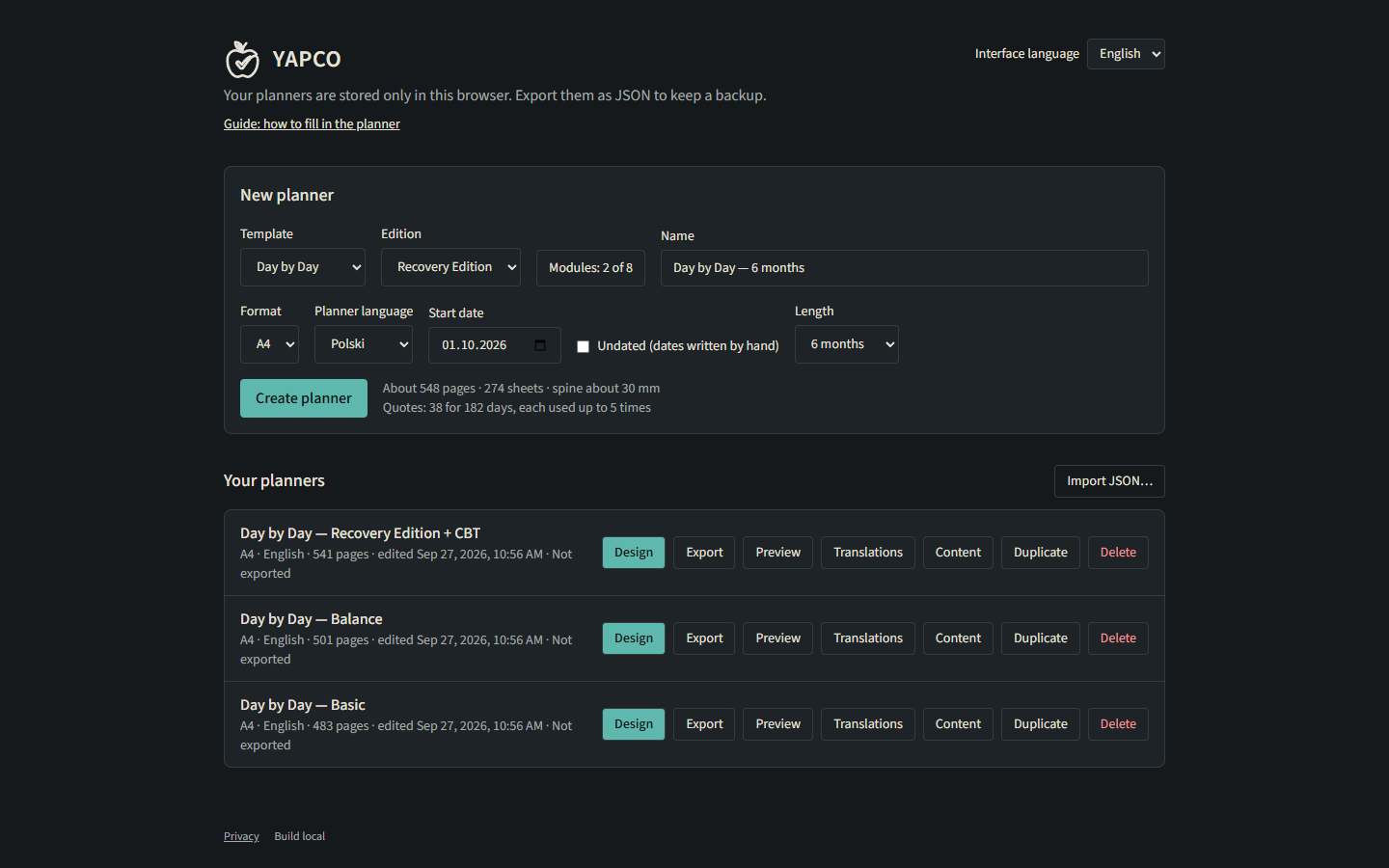Click the Start date field showing 01.10.2026

(495, 345)
